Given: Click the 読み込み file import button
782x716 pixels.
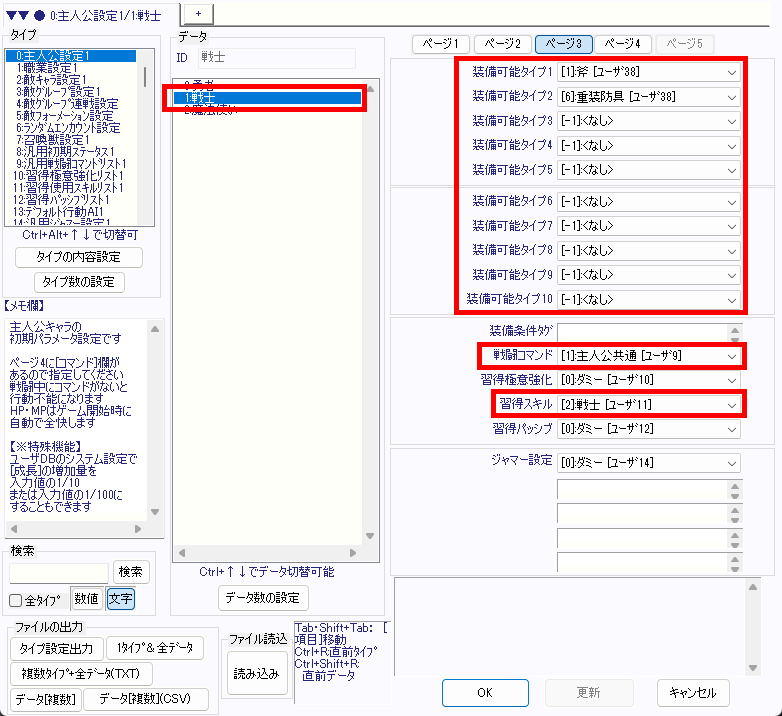Looking at the screenshot, I should (x=255, y=674).
